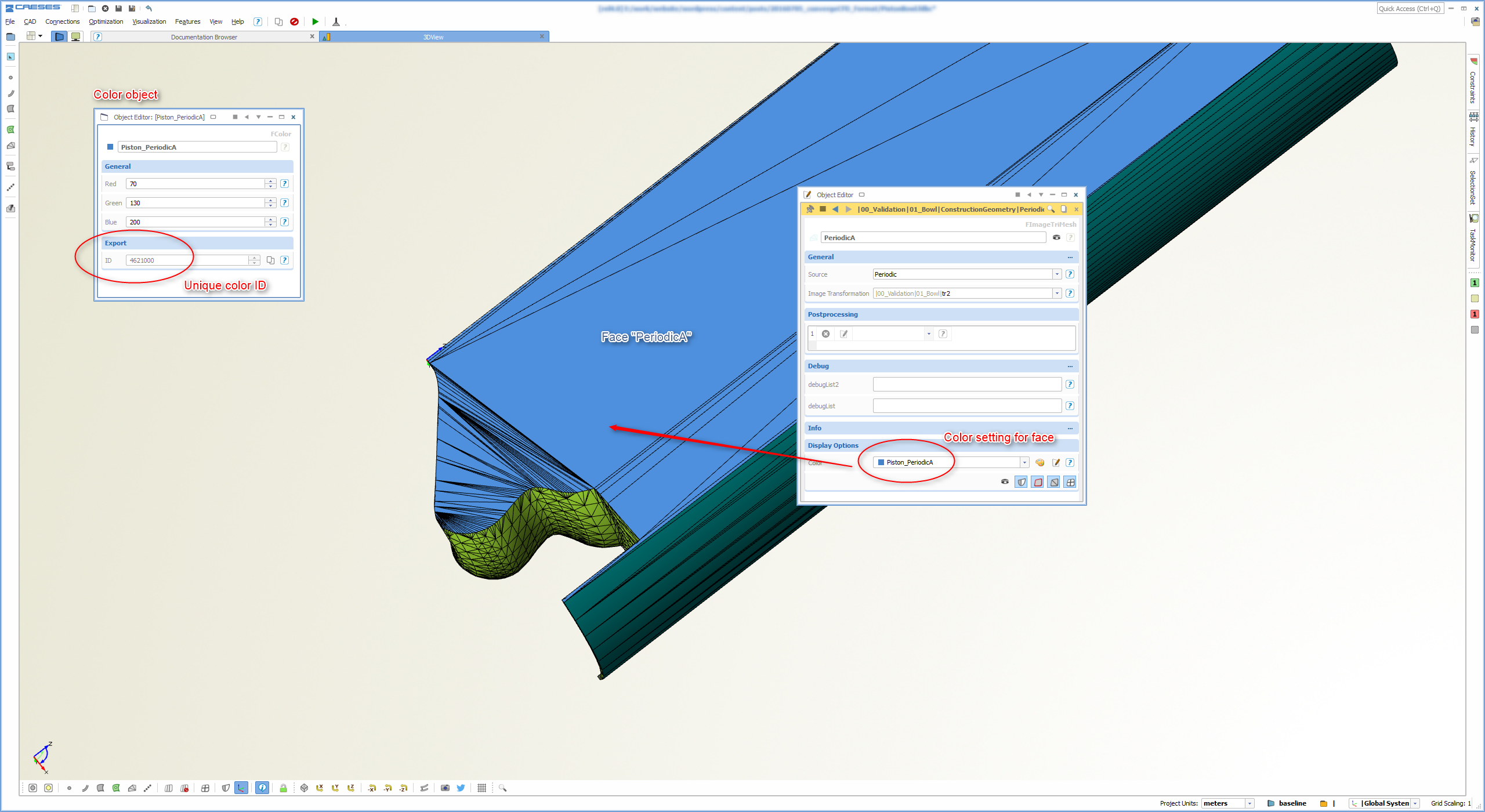
Task: Expand the General section ellipsis in the Object Editor
Action: pyautogui.click(x=1070, y=257)
